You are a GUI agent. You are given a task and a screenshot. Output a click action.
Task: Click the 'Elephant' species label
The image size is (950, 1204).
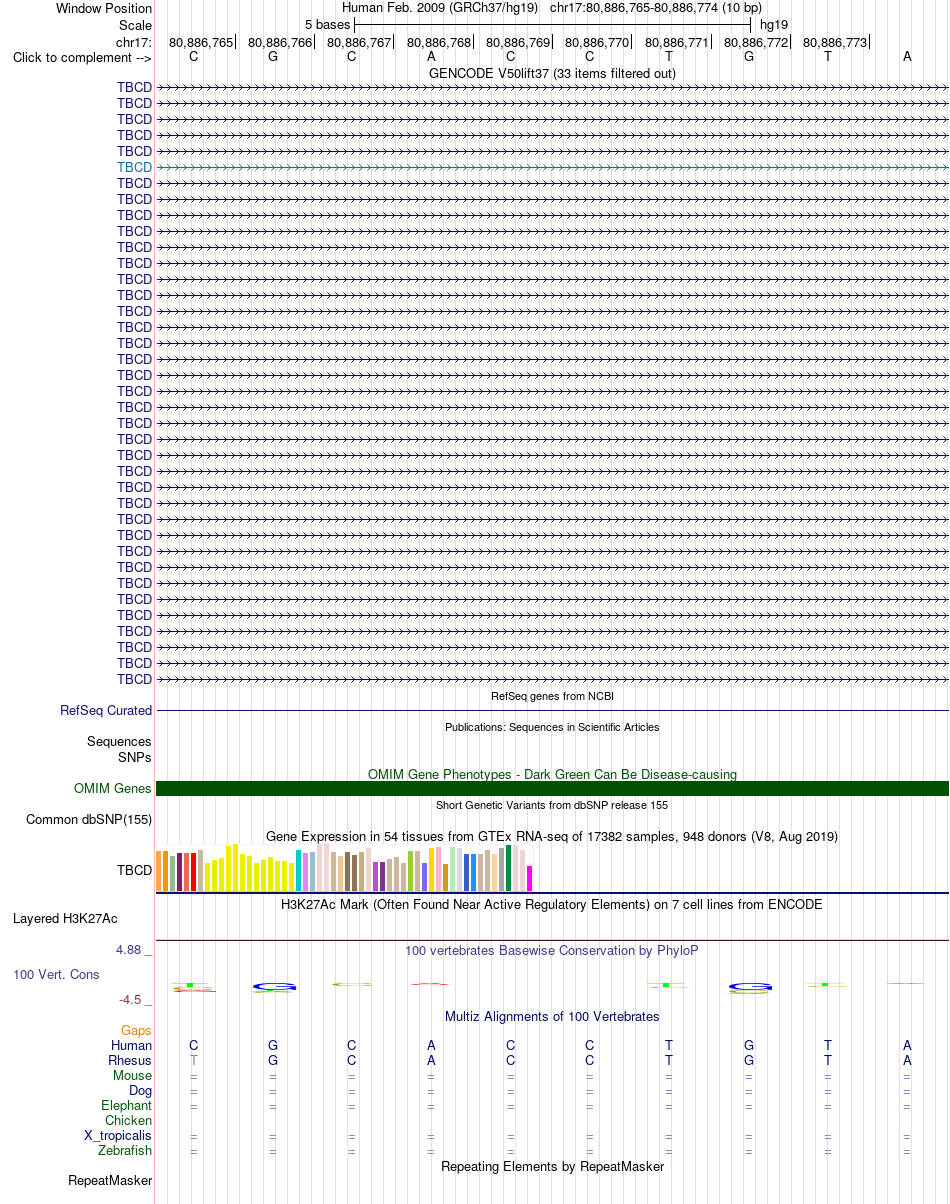(x=127, y=1106)
